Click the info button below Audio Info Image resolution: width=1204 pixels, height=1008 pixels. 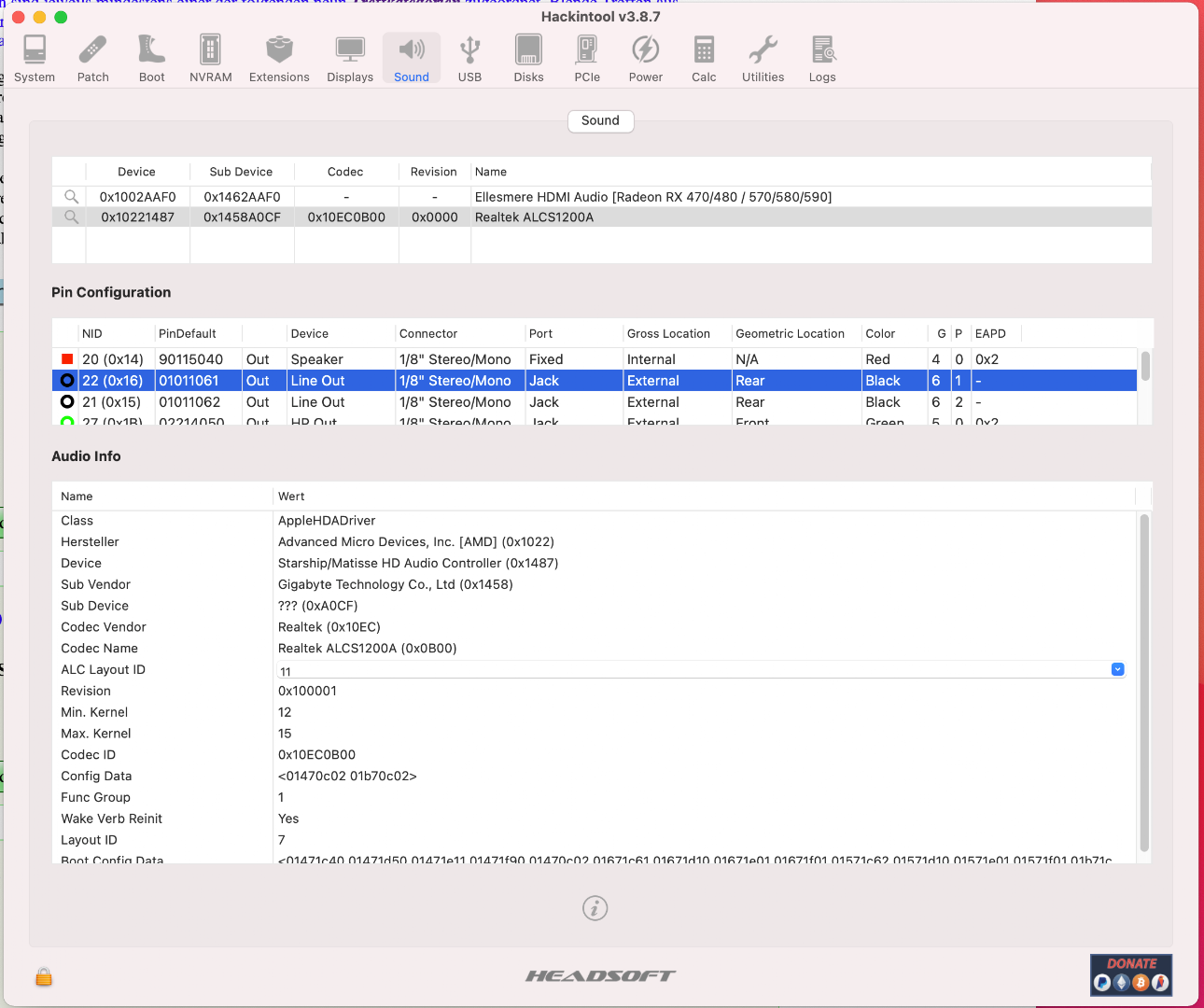pos(595,908)
